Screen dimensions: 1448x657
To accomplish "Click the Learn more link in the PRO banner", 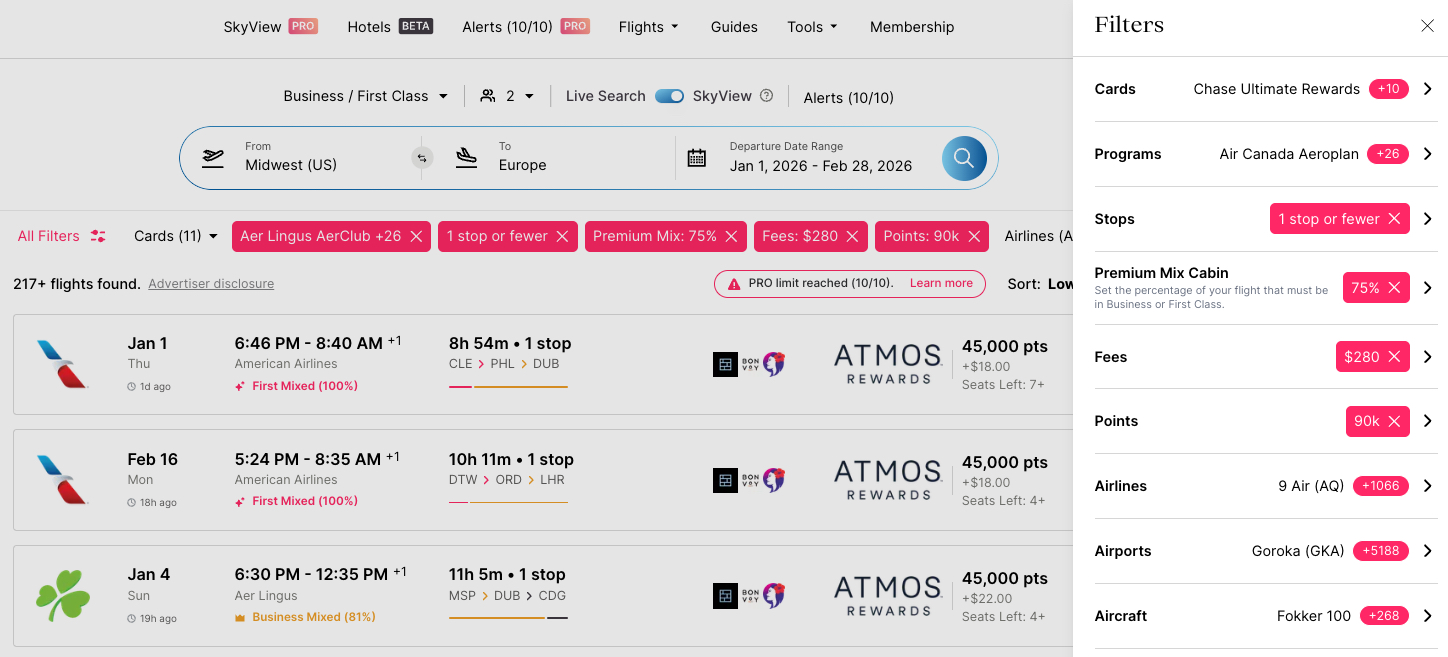I will pyautogui.click(x=940, y=283).
